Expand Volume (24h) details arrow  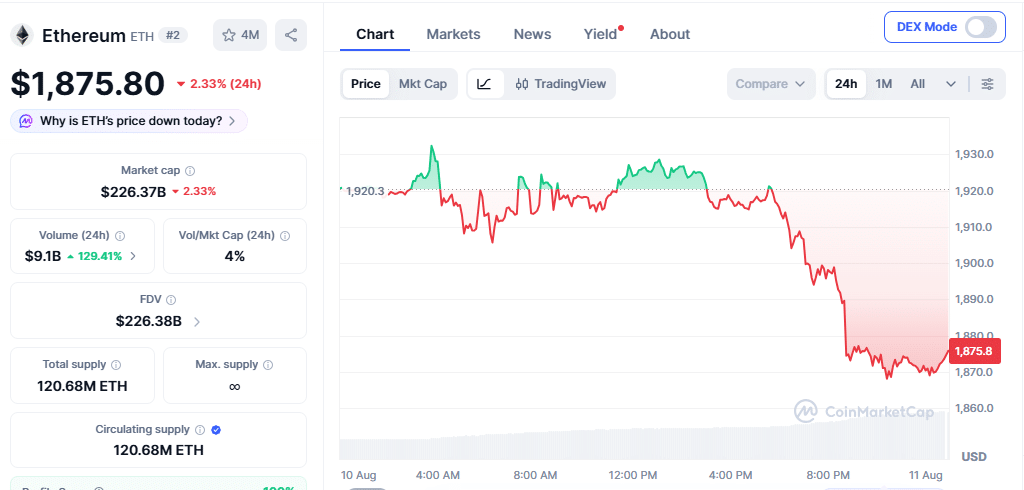(x=133, y=256)
